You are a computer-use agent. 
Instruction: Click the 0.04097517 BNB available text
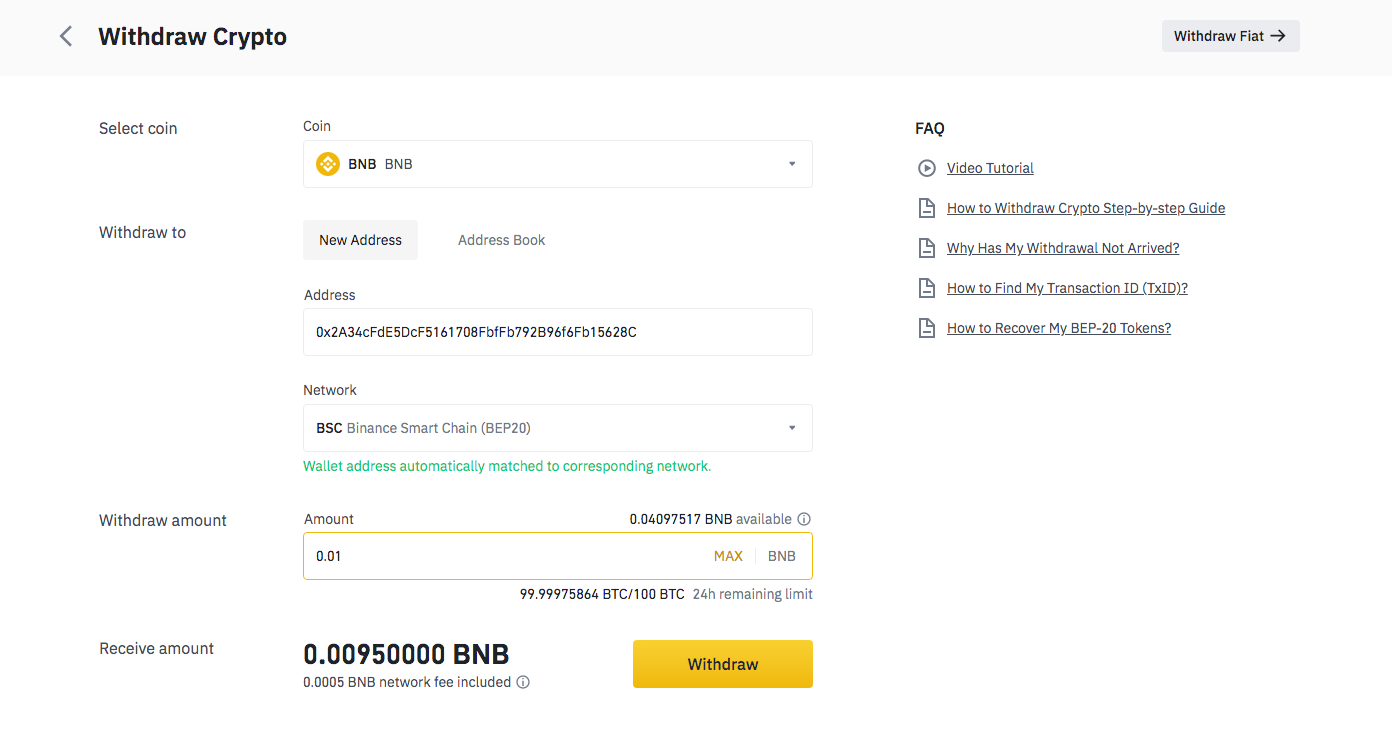click(x=711, y=519)
